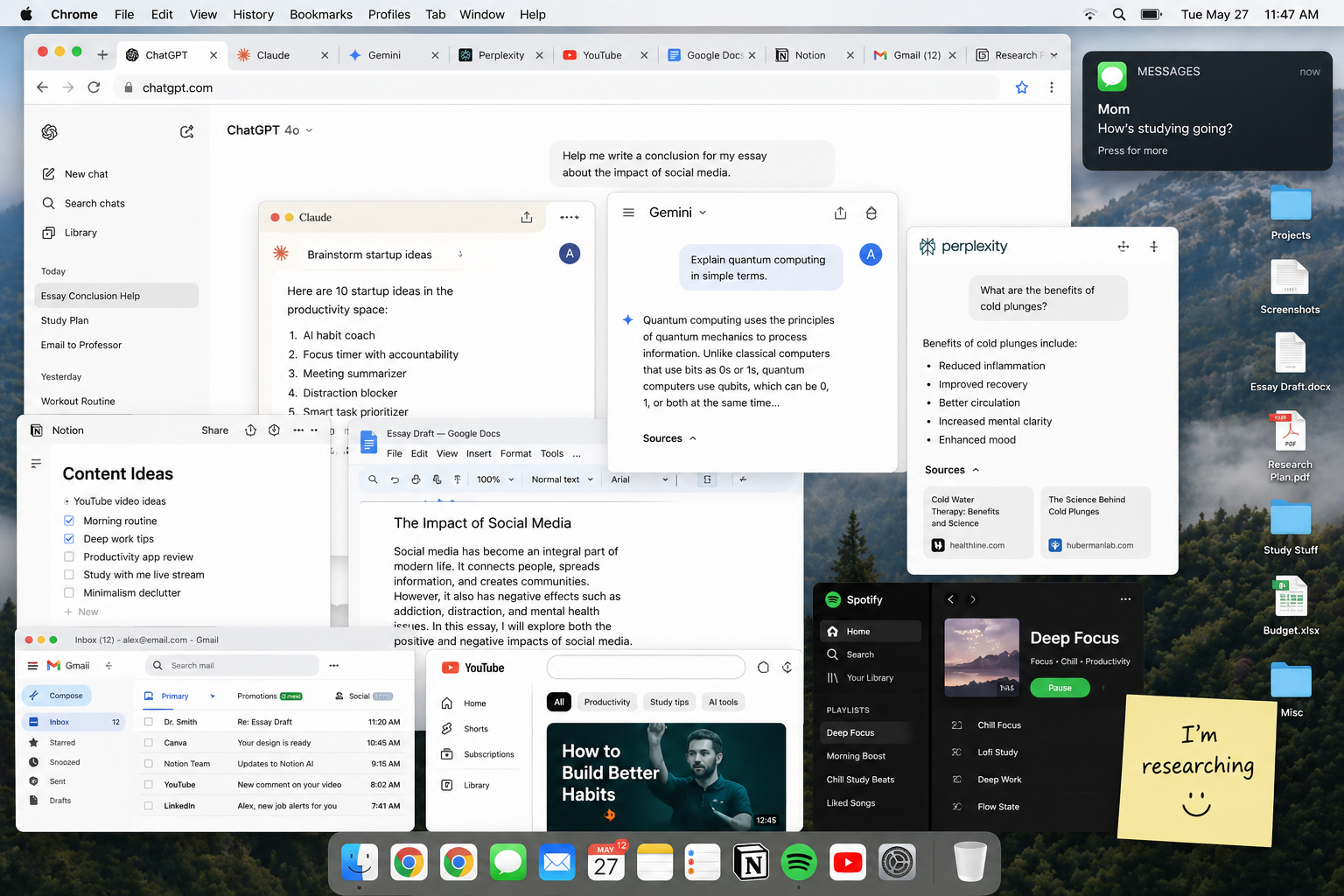
Task: Open Arial font dropdown in Docs
Action: [640, 479]
